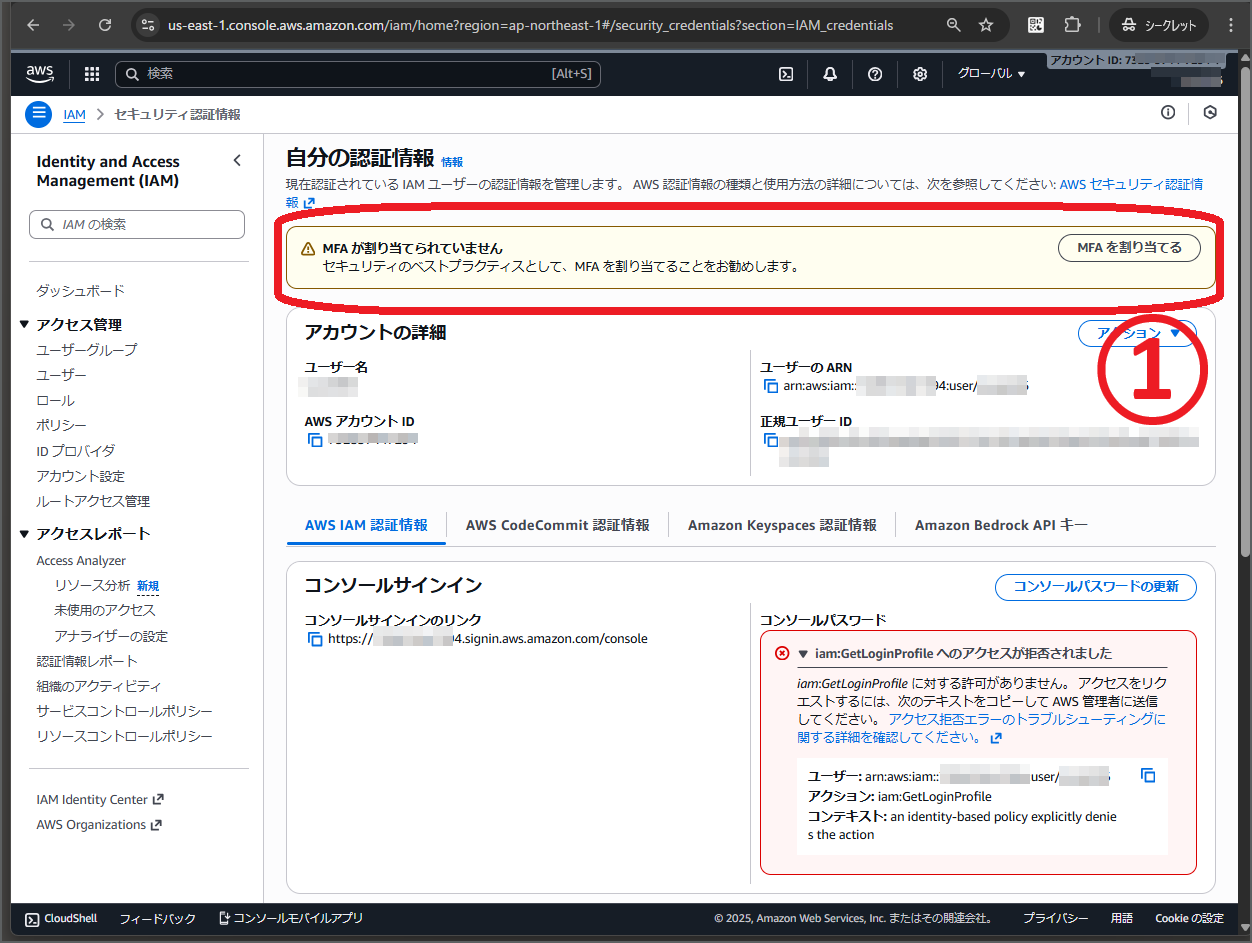Click the IAM の検索 search field

click(137, 225)
